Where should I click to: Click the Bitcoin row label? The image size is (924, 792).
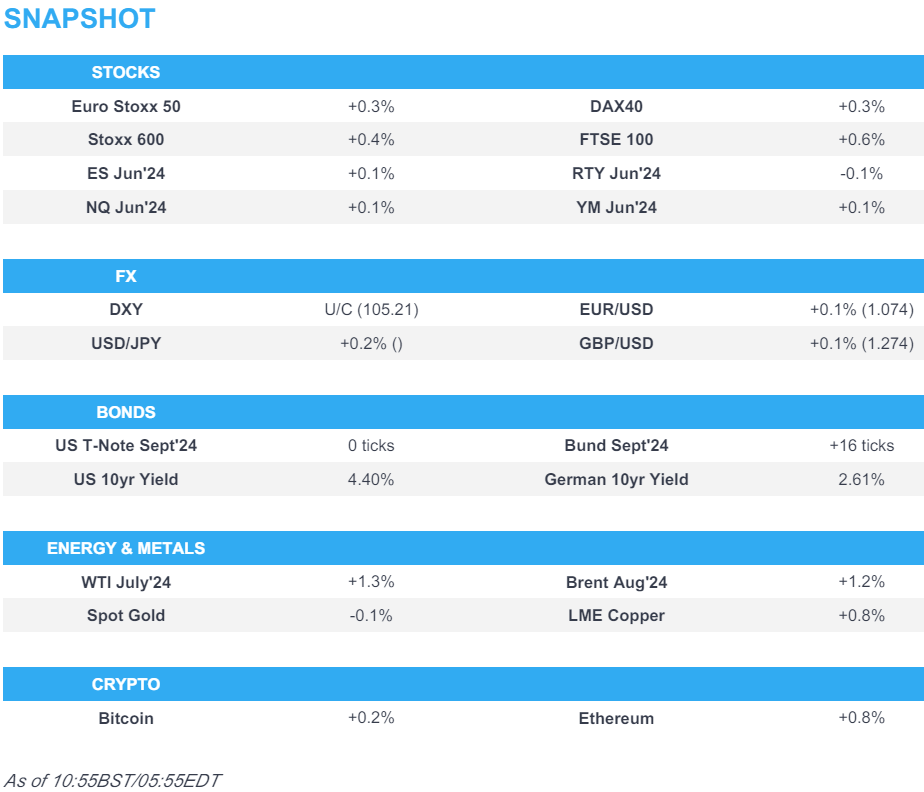(126, 718)
